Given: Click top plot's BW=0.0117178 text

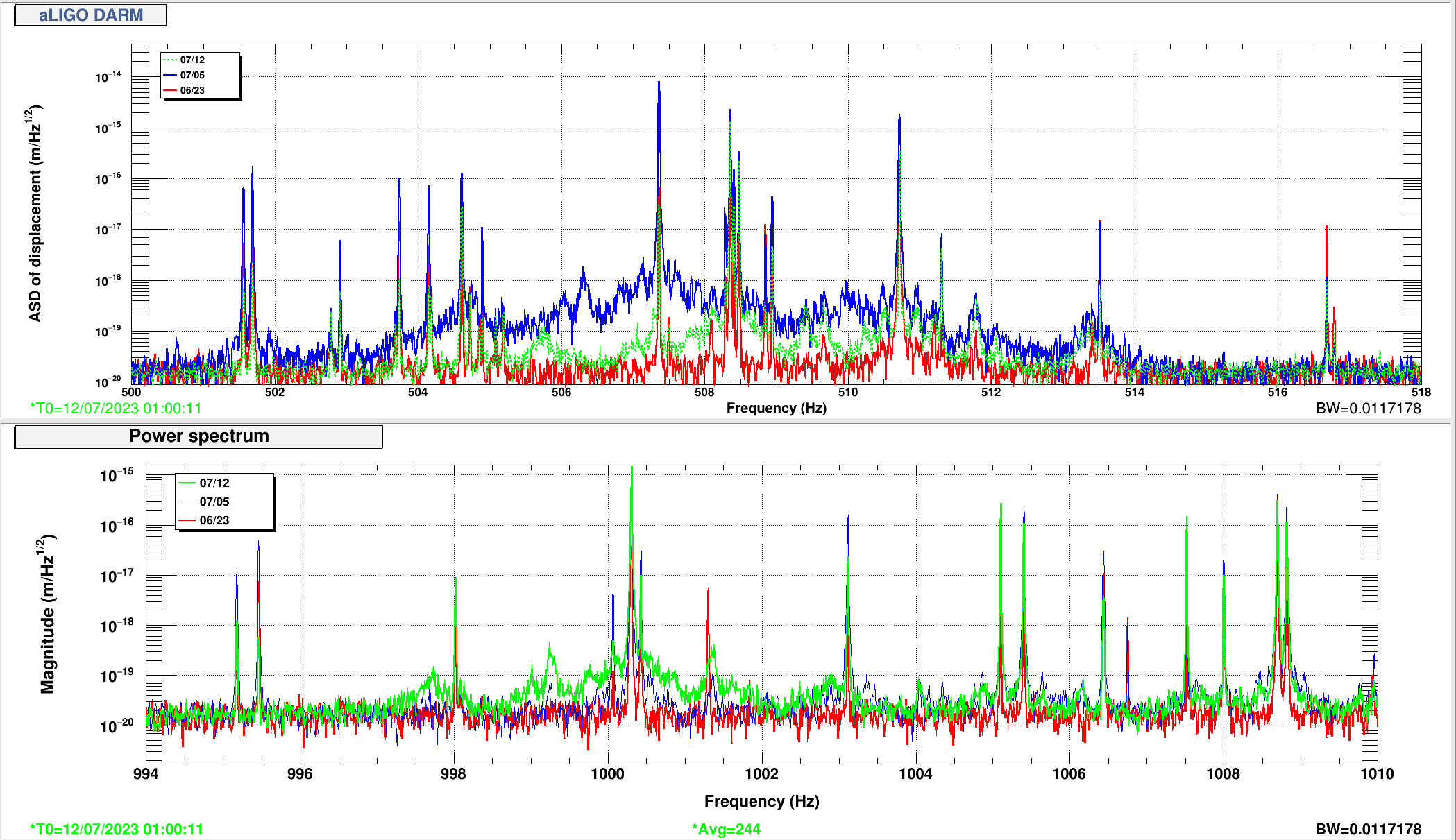Looking at the screenshot, I should pos(1368,409).
